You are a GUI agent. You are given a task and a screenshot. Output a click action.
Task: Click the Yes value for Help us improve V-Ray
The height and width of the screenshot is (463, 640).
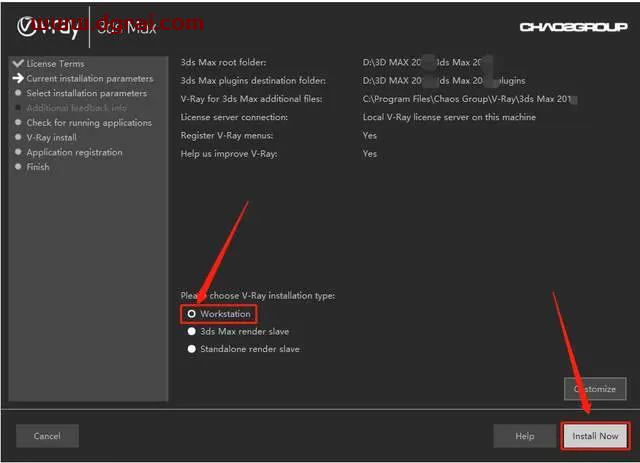369,154
